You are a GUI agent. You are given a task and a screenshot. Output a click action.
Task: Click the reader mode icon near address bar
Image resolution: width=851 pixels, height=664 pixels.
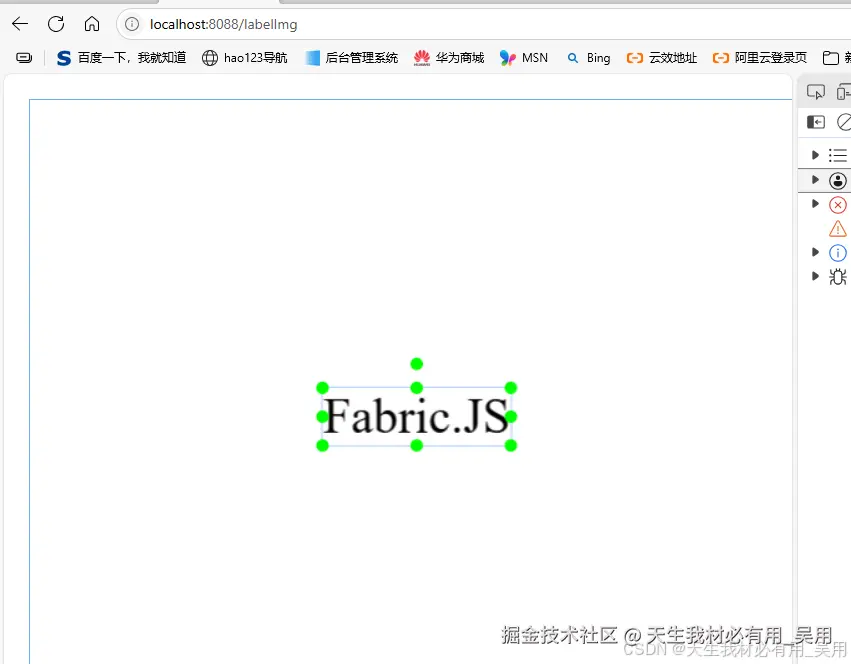click(23, 57)
